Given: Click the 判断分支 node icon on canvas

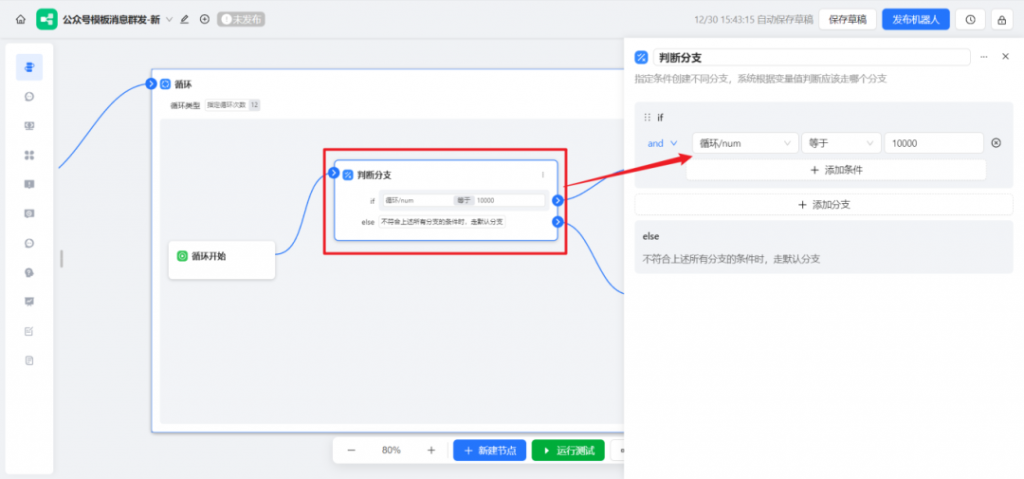Looking at the screenshot, I should (348, 175).
